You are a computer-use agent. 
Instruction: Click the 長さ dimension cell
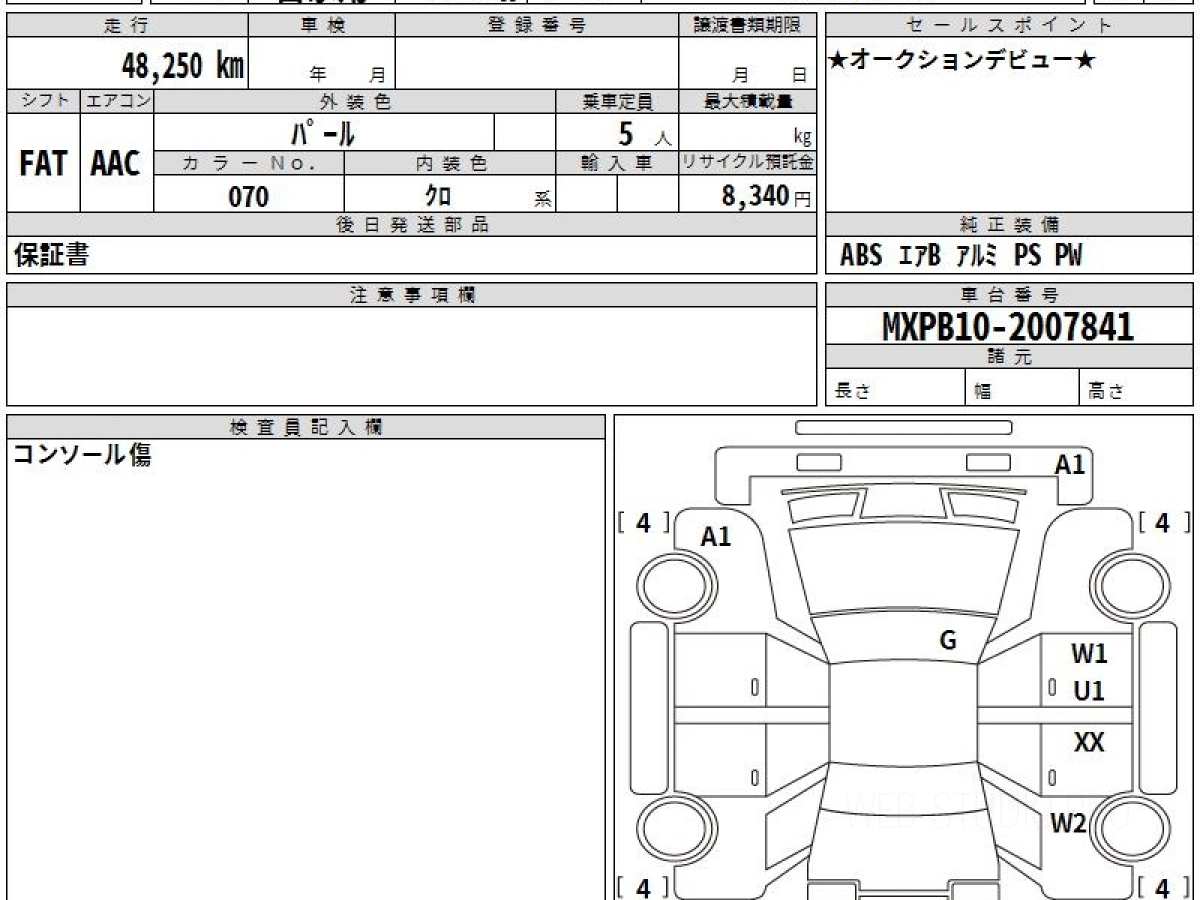pyautogui.click(x=896, y=388)
